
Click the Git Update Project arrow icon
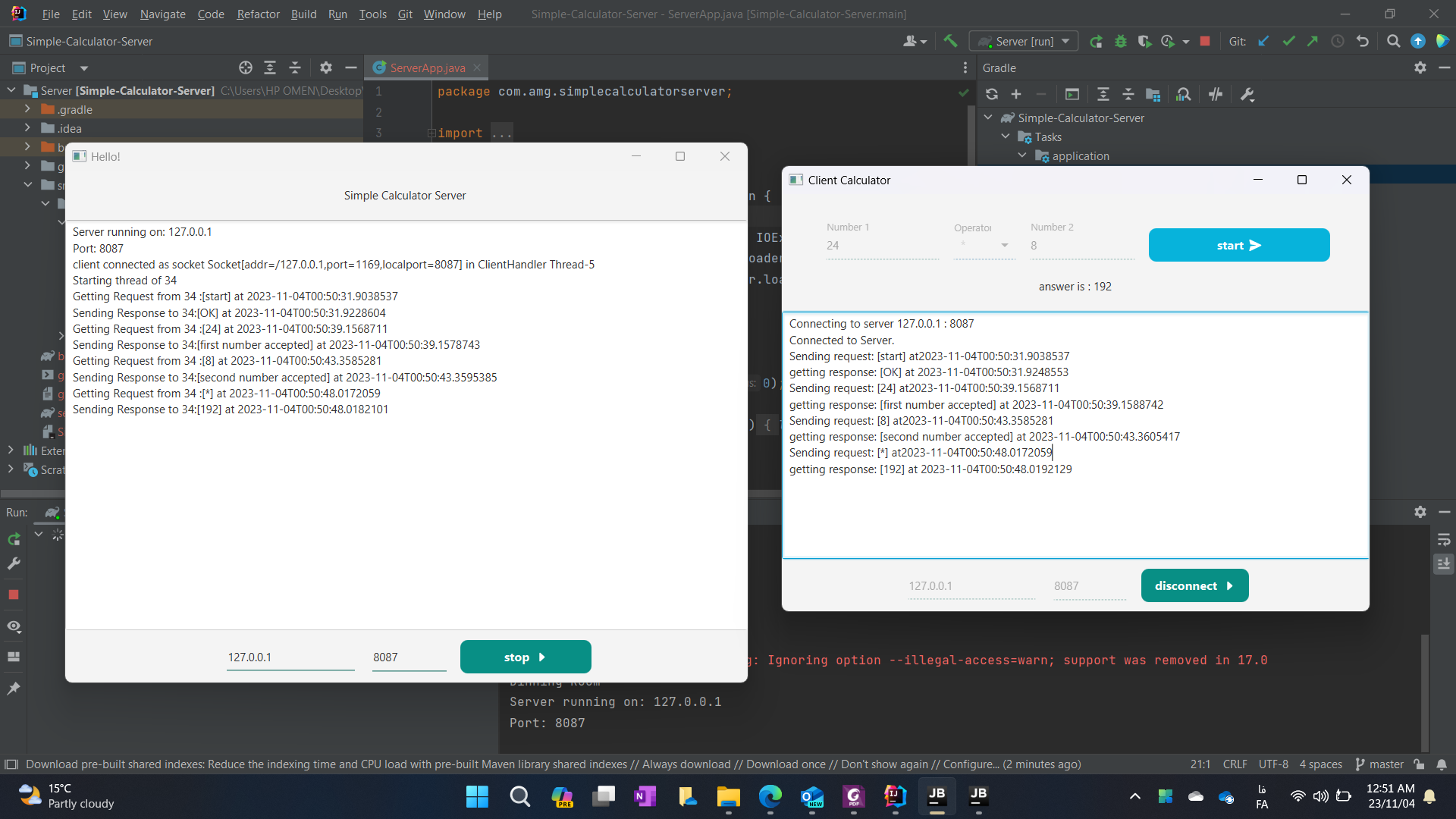point(1263,41)
